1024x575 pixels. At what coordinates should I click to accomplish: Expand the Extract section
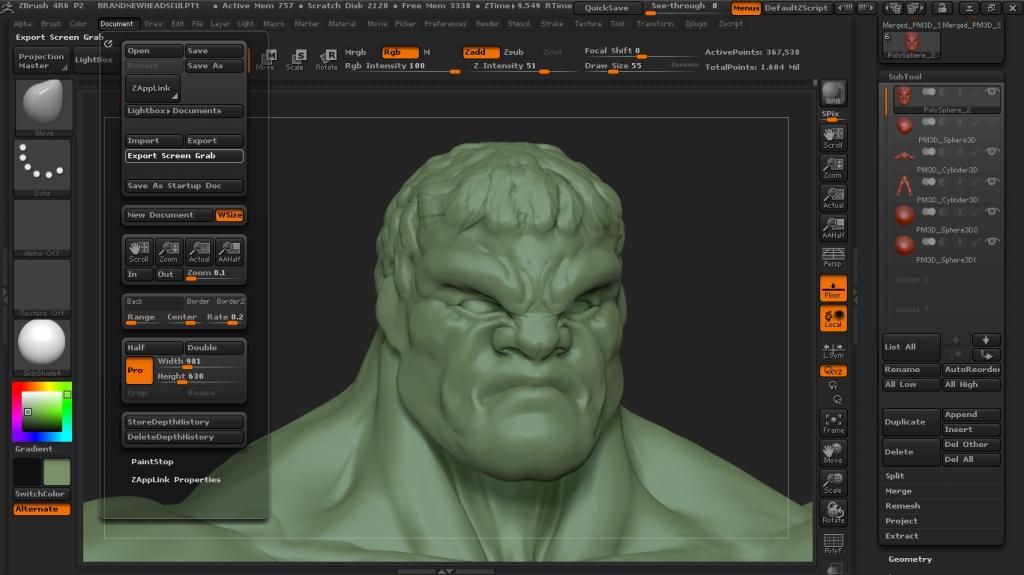coord(902,536)
